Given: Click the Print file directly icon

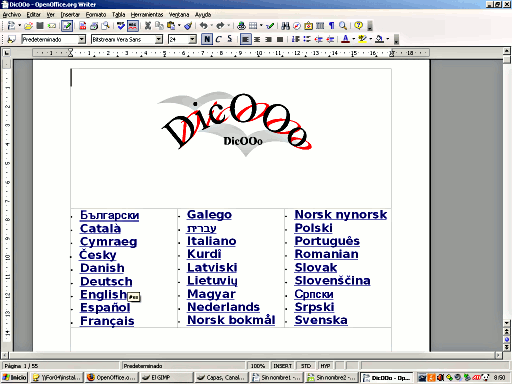Looking at the screenshot, I should pos(94,26).
